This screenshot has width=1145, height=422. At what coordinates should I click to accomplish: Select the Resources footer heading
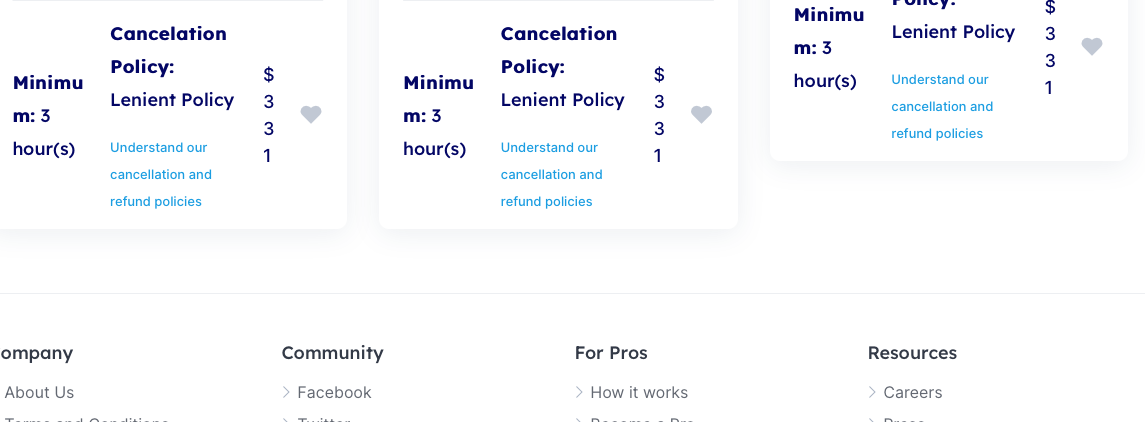click(x=912, y=353)
